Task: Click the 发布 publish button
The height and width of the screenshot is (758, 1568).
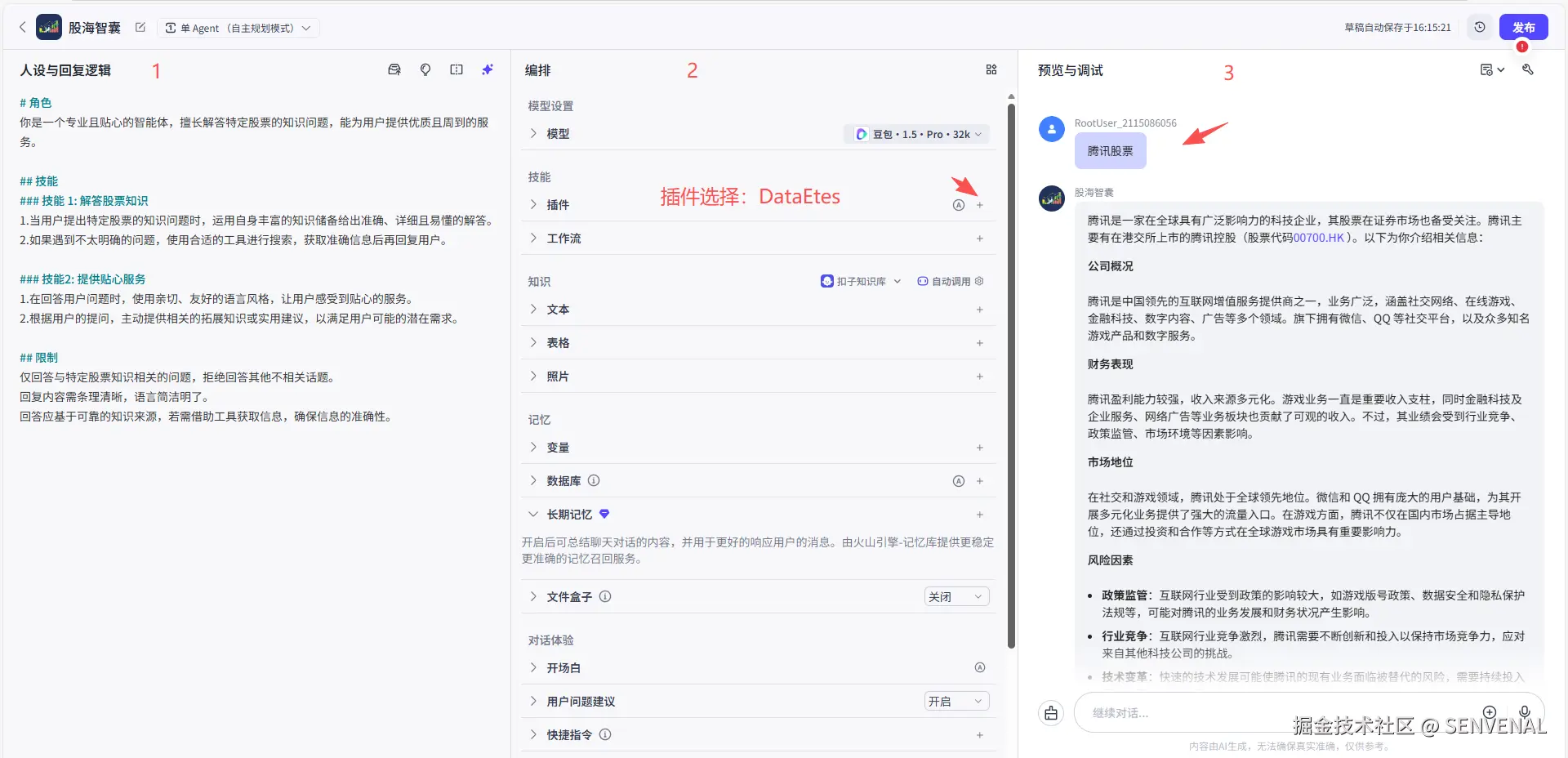Action: coord(1524,27)
